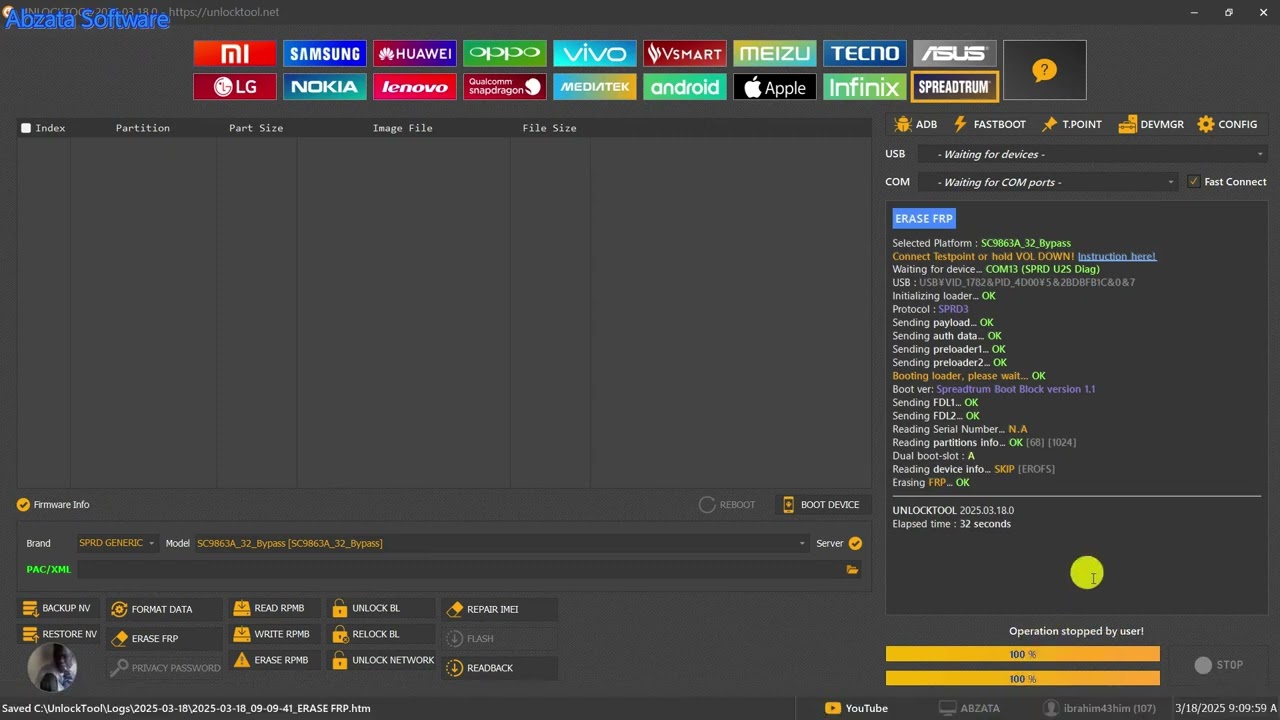Image resolution: width=1280 pixels, height=720 pixels.
Task: Browse for PAC/XML file with folder icon
Action: [852, 570]
